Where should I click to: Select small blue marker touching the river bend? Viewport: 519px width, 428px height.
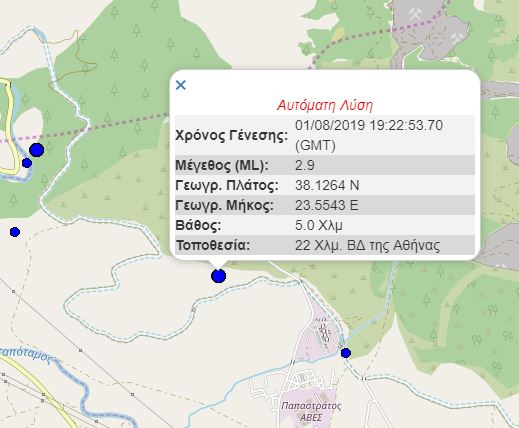(x=27, y=163)
